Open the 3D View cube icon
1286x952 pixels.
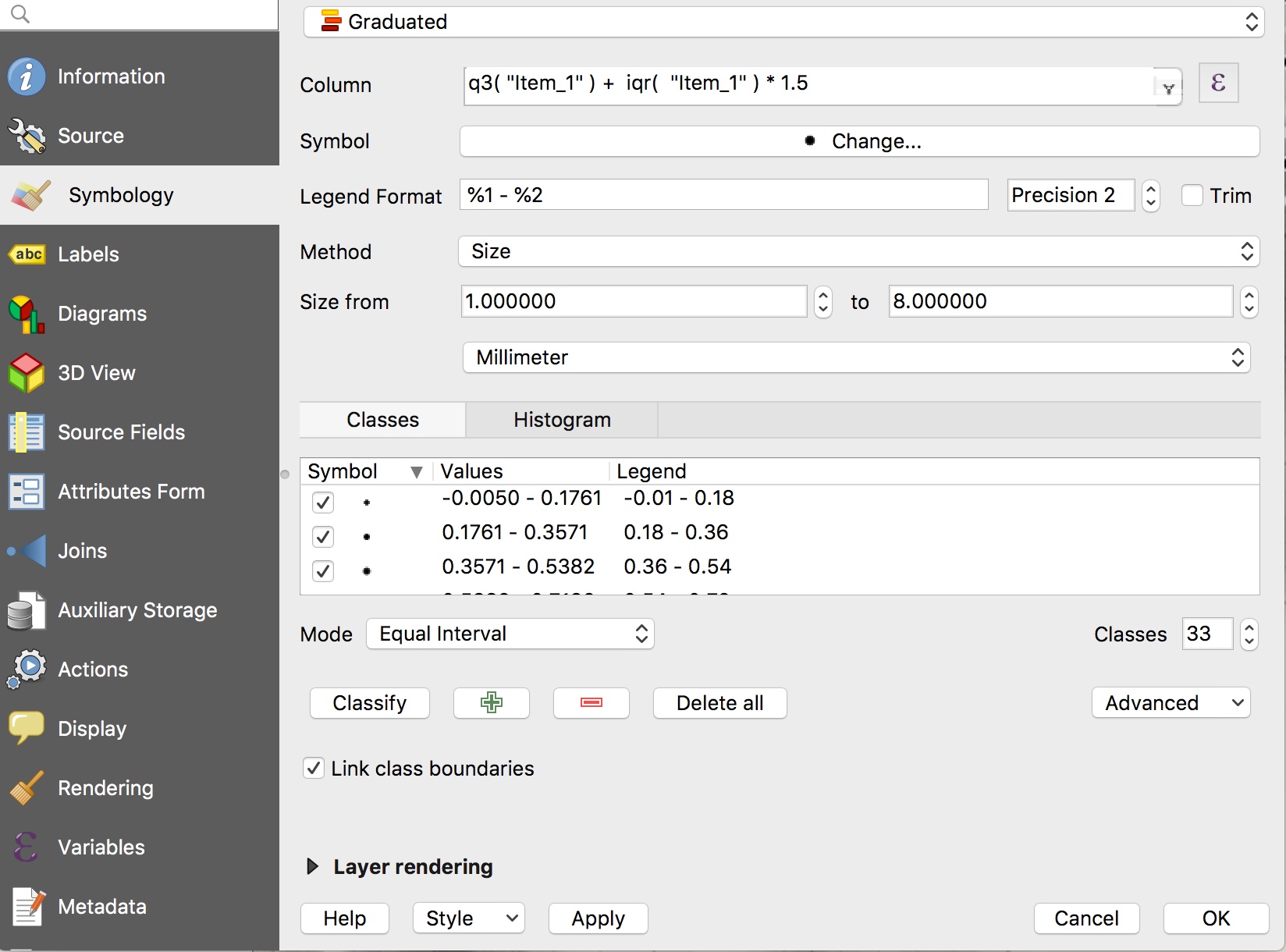pyautogui.click(x=27, y=373)
